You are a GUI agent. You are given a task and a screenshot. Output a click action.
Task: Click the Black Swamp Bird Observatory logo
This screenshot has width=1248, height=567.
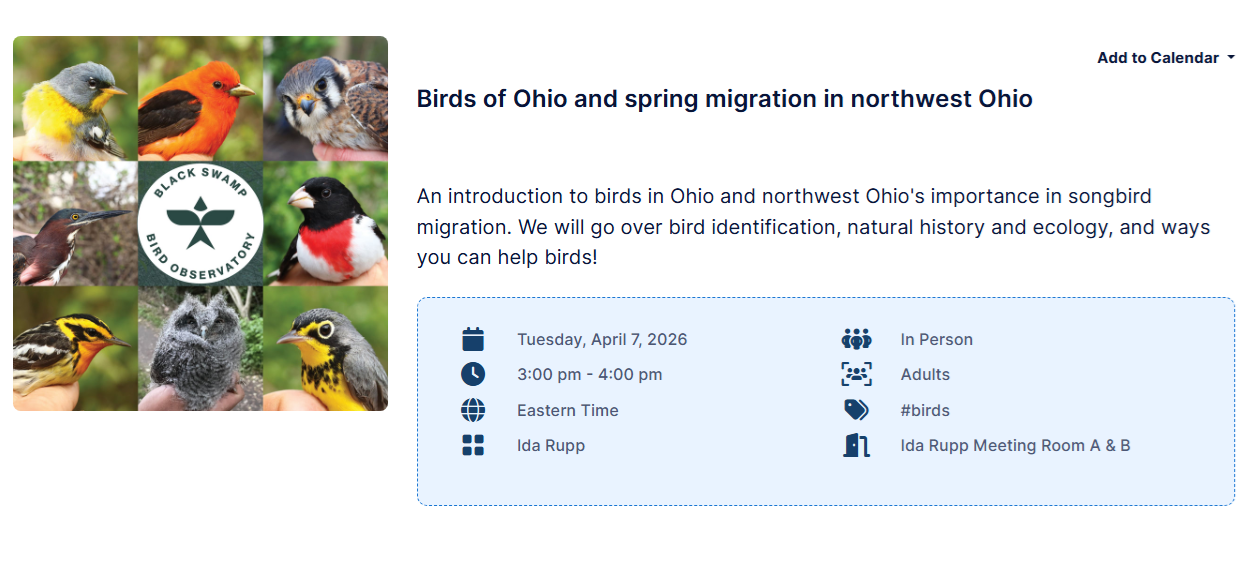(200, 223)
